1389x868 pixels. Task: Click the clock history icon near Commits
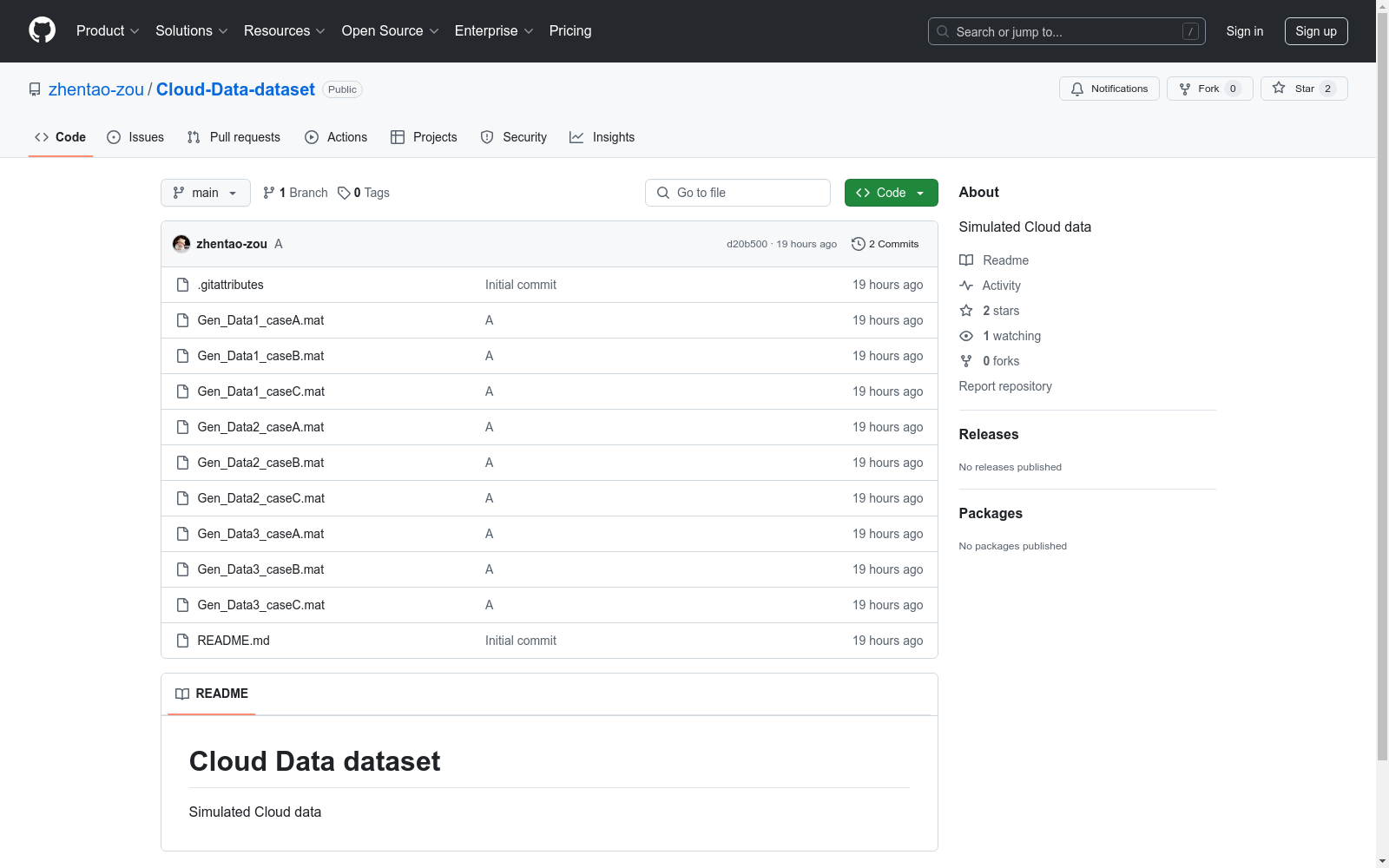click(x=859, y=244)
